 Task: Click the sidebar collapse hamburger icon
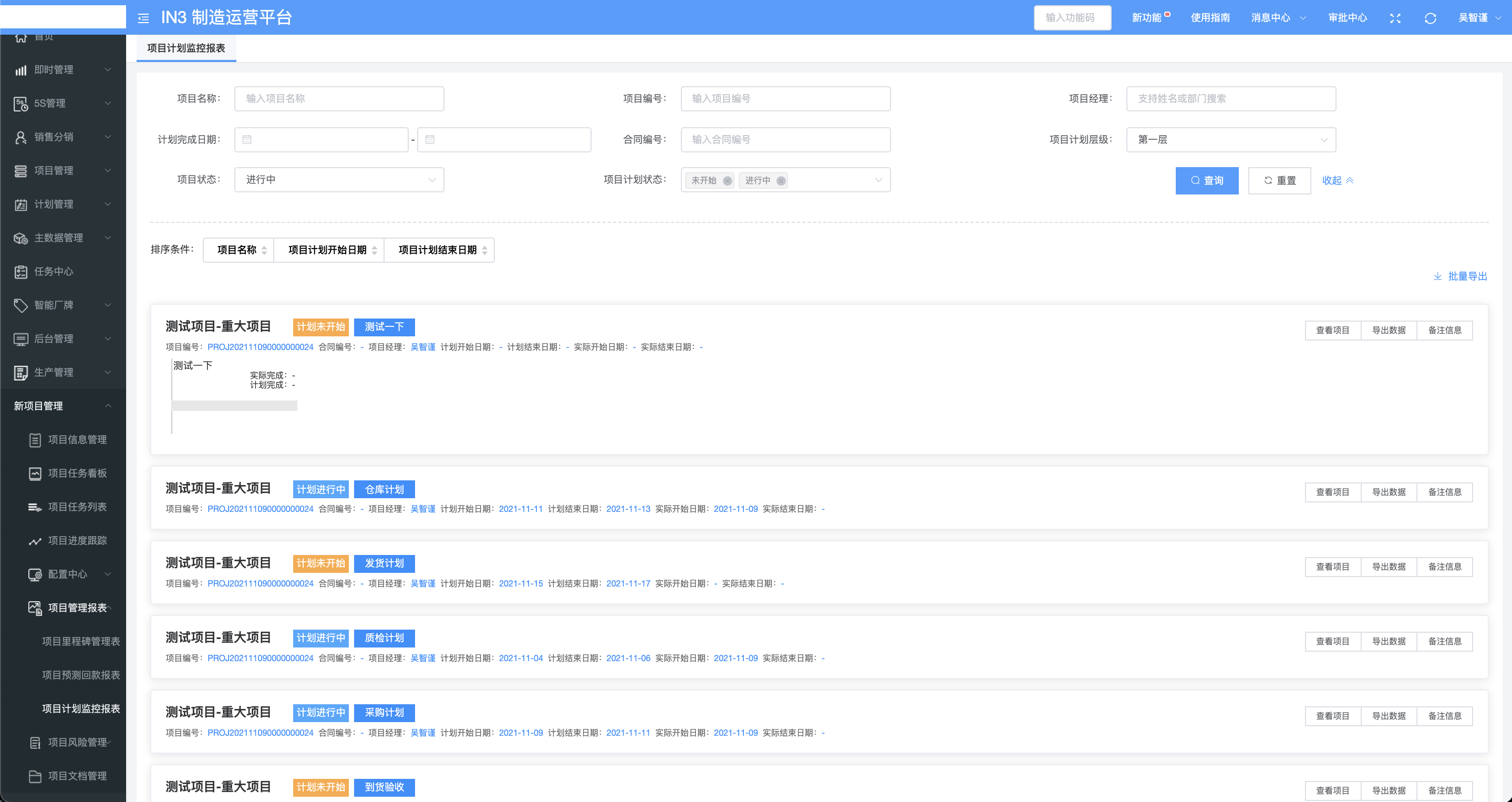[143, 18]
